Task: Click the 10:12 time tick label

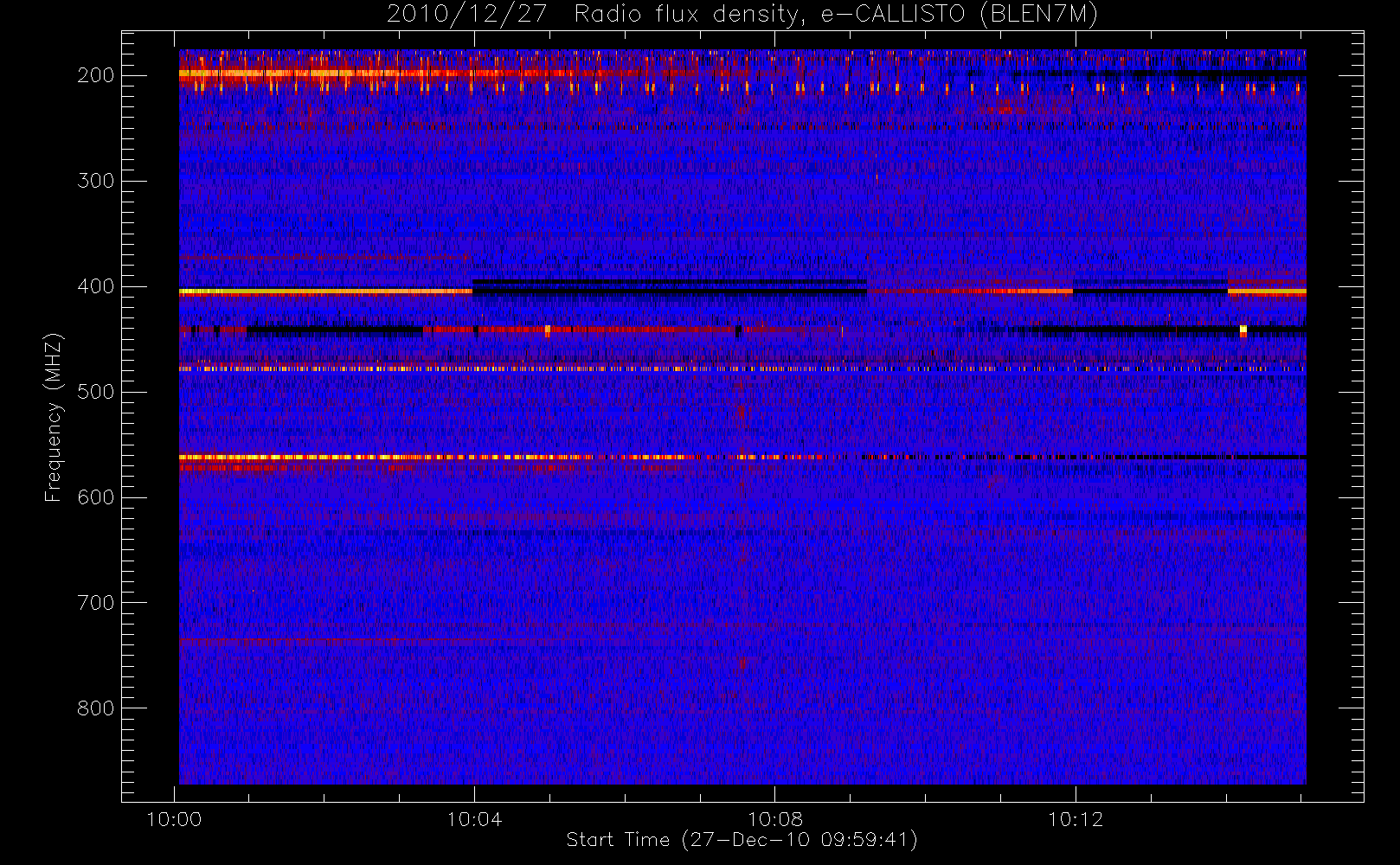Action: click(x=1076, y=819)
